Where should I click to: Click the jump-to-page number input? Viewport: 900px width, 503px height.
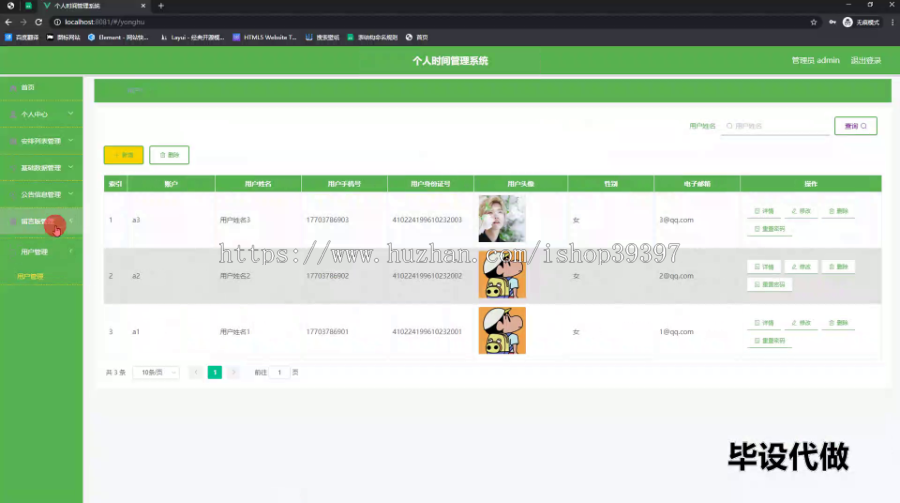pyautogui.click(x=280, y=373)
